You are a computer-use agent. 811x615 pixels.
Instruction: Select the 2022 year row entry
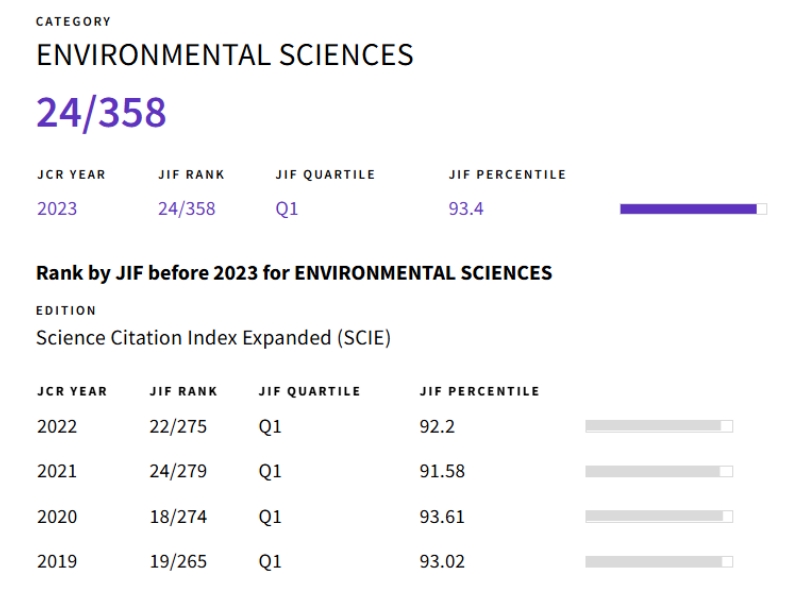[57, 426]
